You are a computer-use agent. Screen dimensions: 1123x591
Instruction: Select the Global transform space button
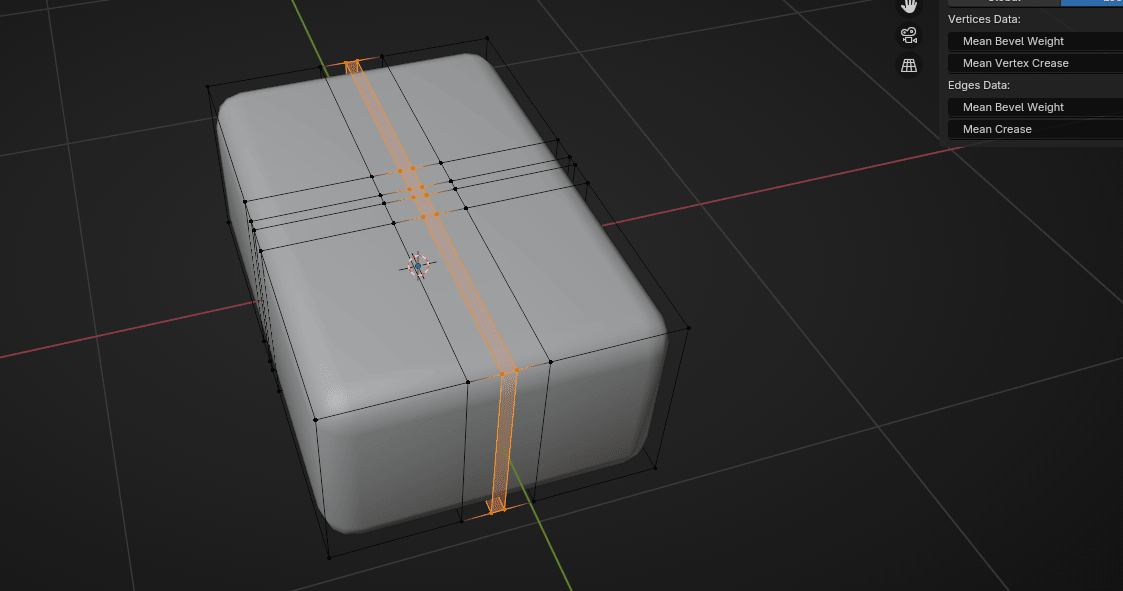[1003, 2]
